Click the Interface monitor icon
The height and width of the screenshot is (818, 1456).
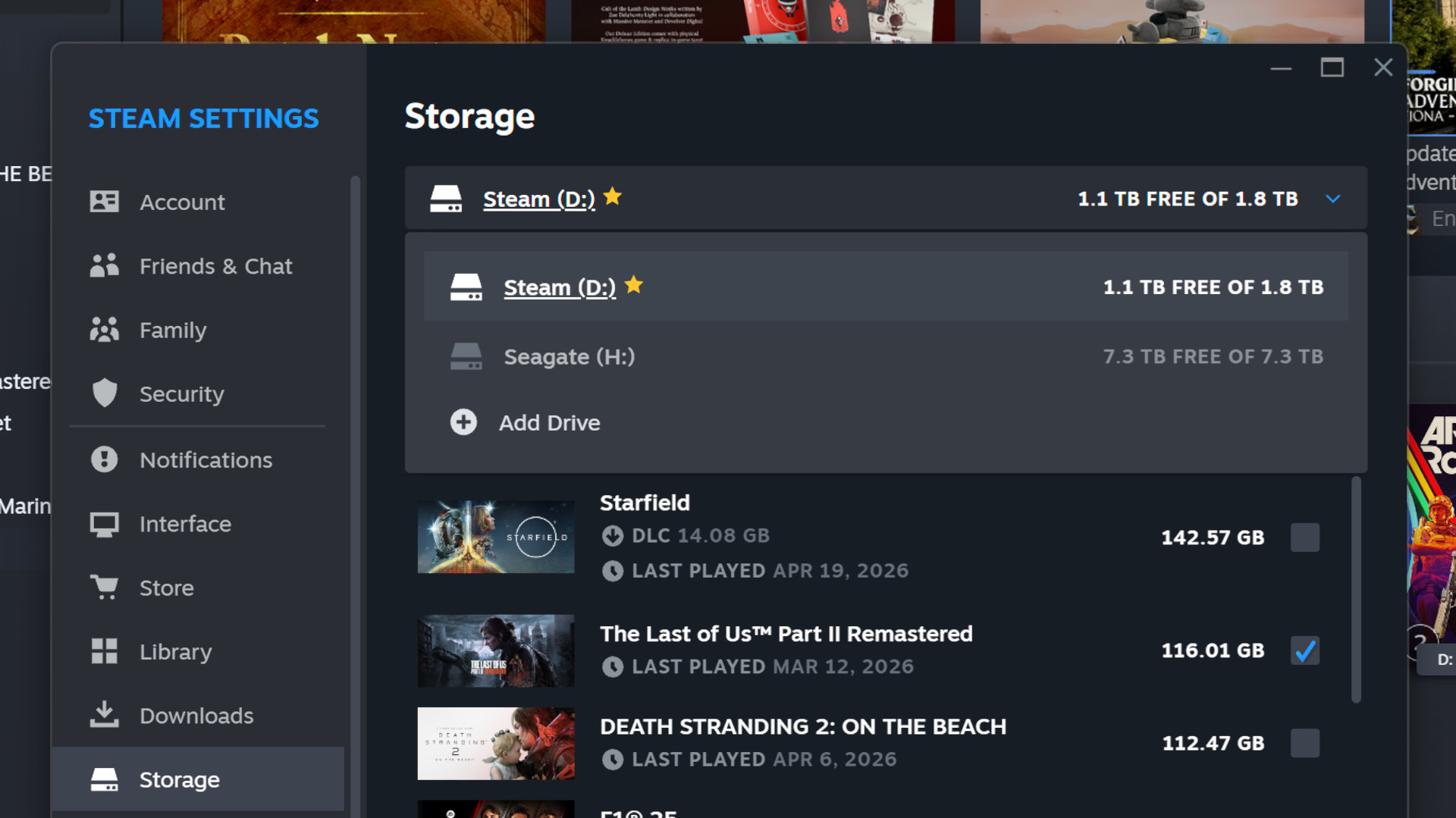[x=105, y=523]
